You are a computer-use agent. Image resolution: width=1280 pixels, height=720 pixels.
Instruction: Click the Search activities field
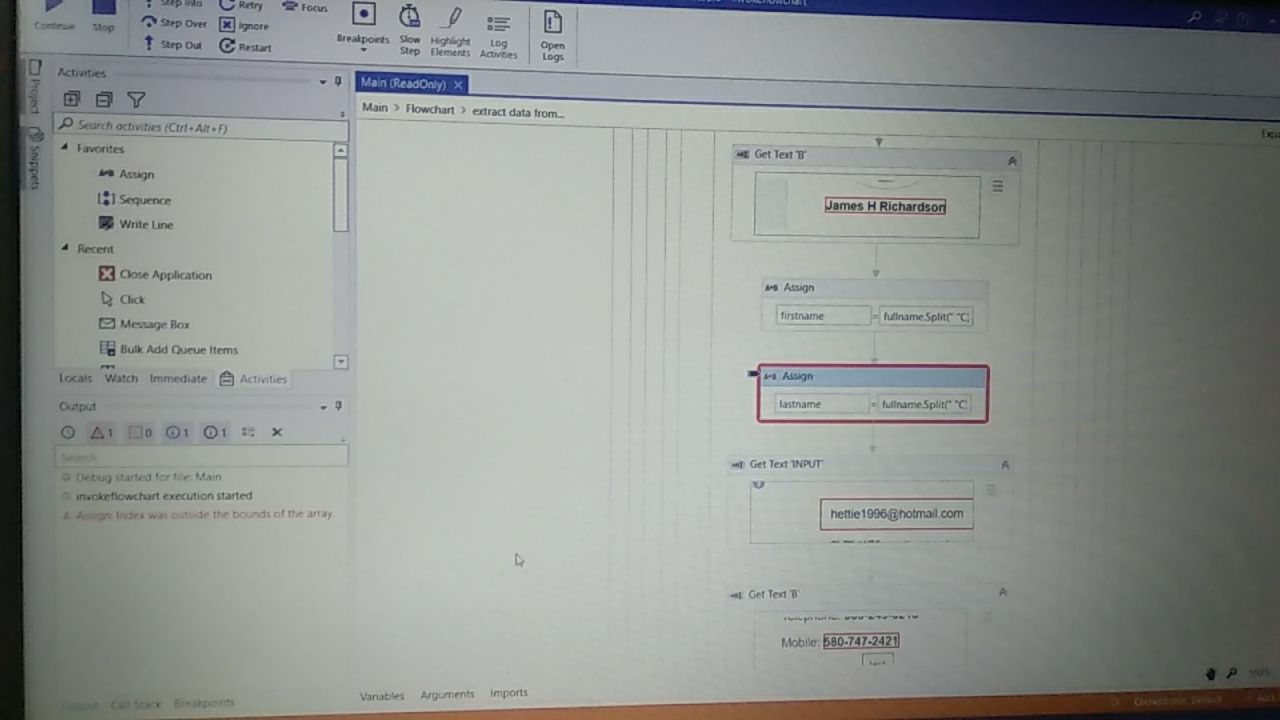pyautogui.click(x=202, y=127)
